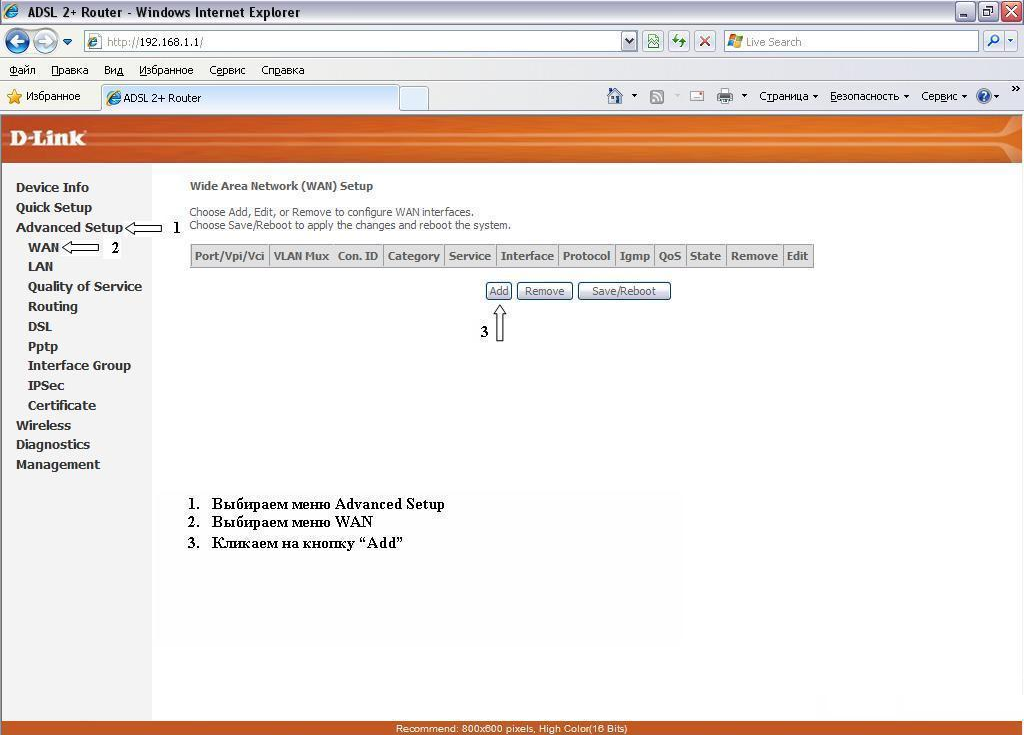This screenshot has width=1024, height=735.
Task: Open Device Info in sidebar
Action: tap(52, 188)
